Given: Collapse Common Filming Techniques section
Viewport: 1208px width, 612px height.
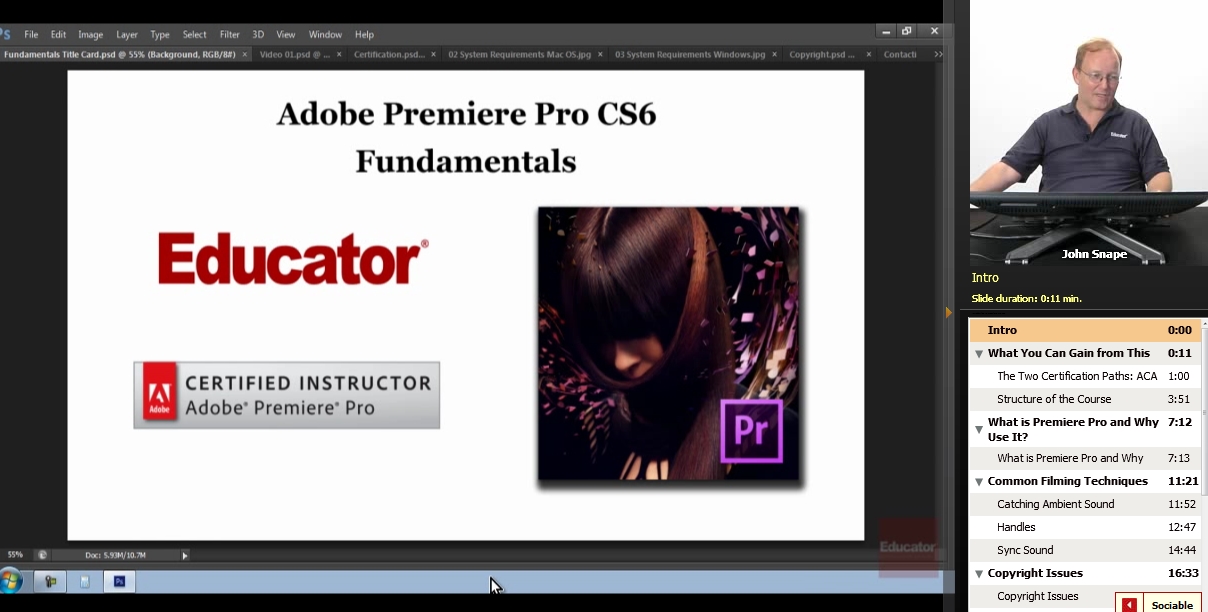Looking at the screenshot, I should 979,481.
